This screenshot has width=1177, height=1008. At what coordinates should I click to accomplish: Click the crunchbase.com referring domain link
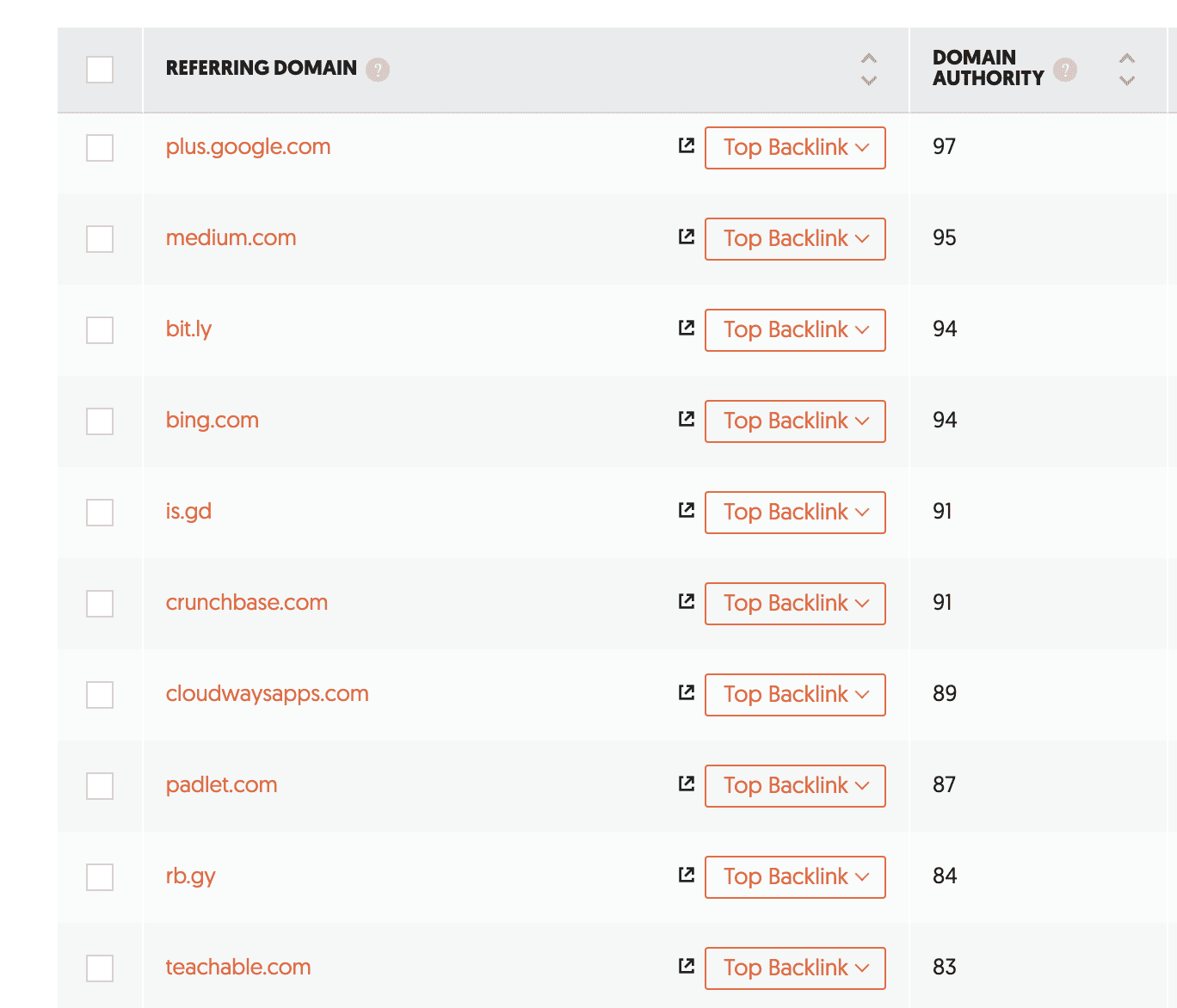[247, 602]
